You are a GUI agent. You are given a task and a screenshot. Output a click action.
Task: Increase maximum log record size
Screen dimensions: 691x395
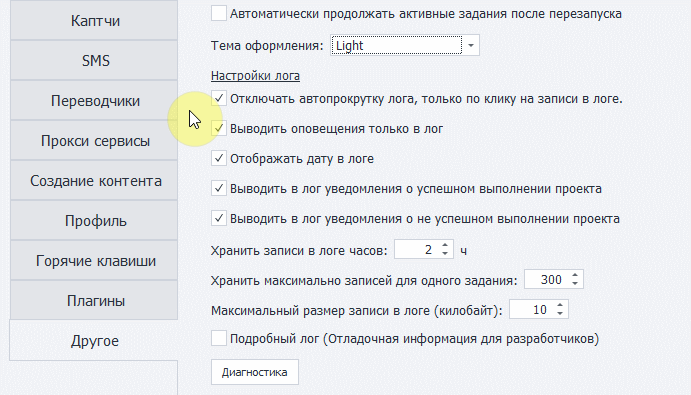point(560,306)
